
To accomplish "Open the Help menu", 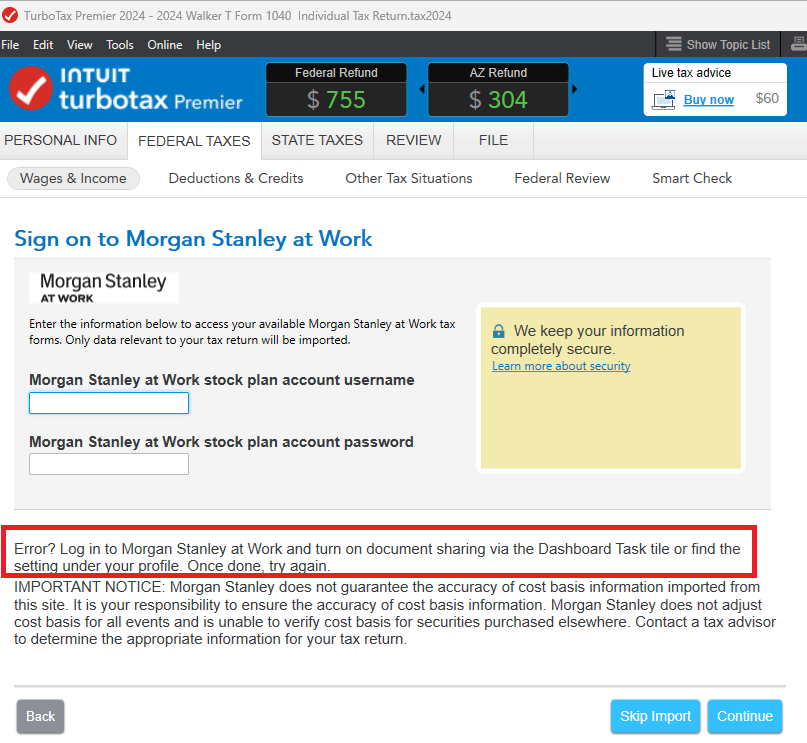I will pos(208,45).
